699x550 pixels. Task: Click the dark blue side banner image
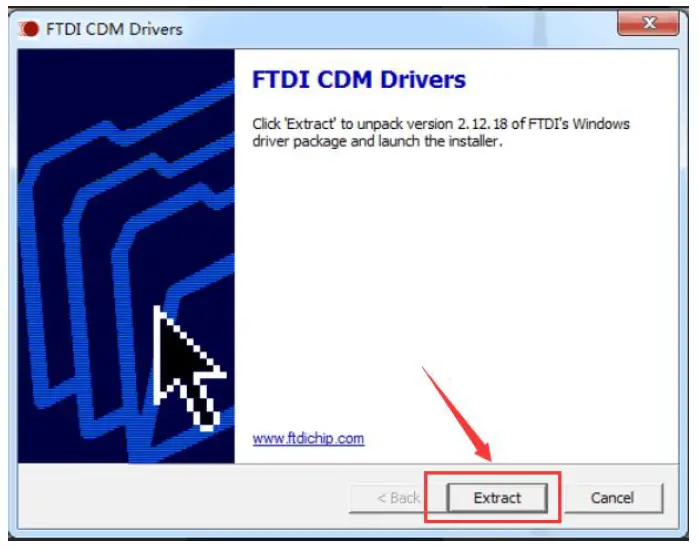[x=126, y=256]
